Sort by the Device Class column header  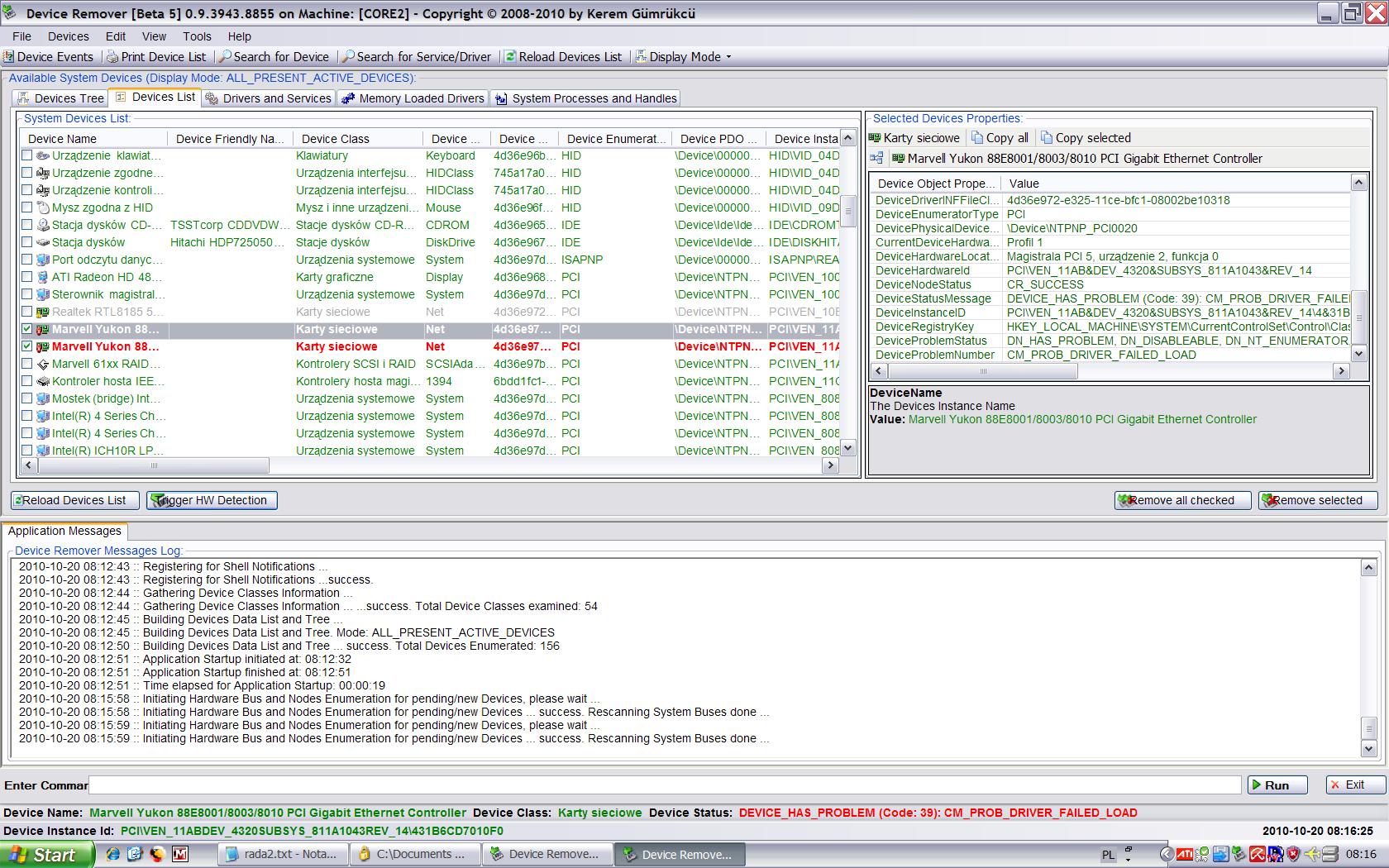357,139
